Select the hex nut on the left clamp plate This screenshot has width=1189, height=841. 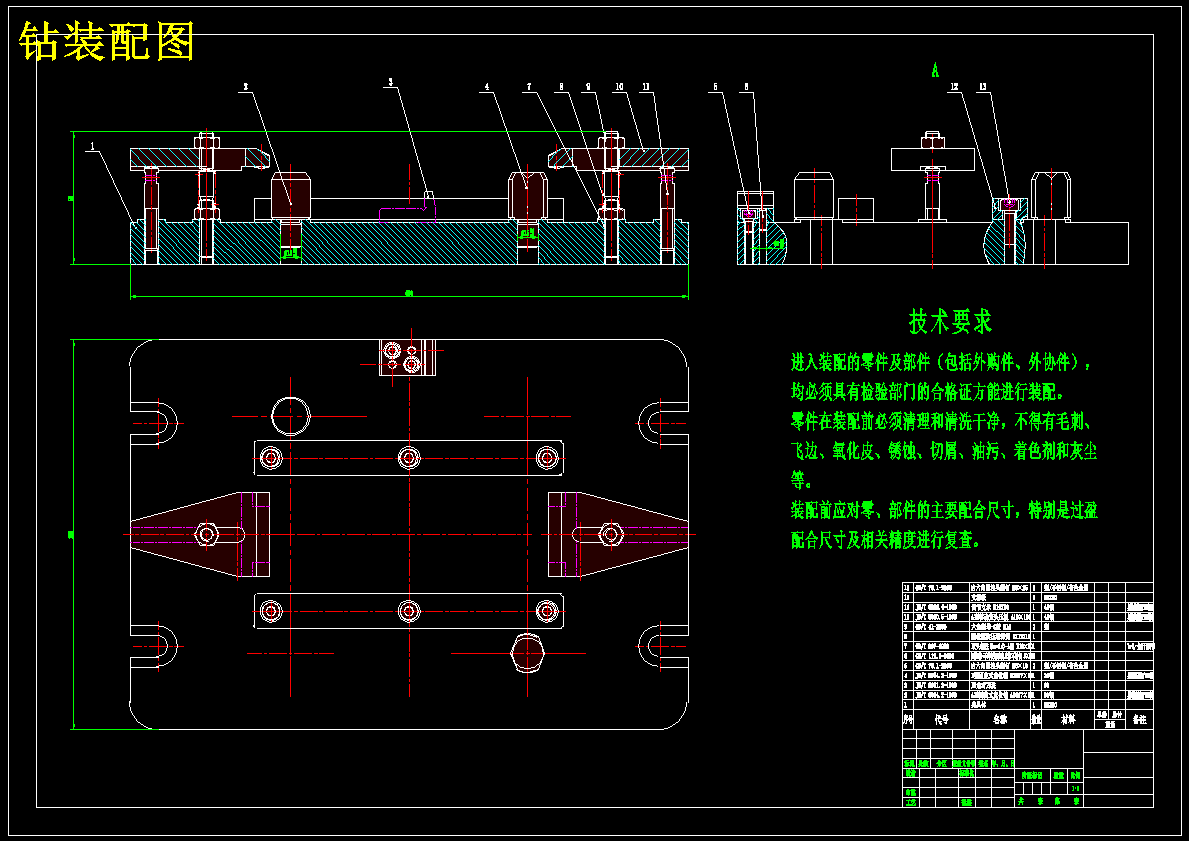(206, 535)
